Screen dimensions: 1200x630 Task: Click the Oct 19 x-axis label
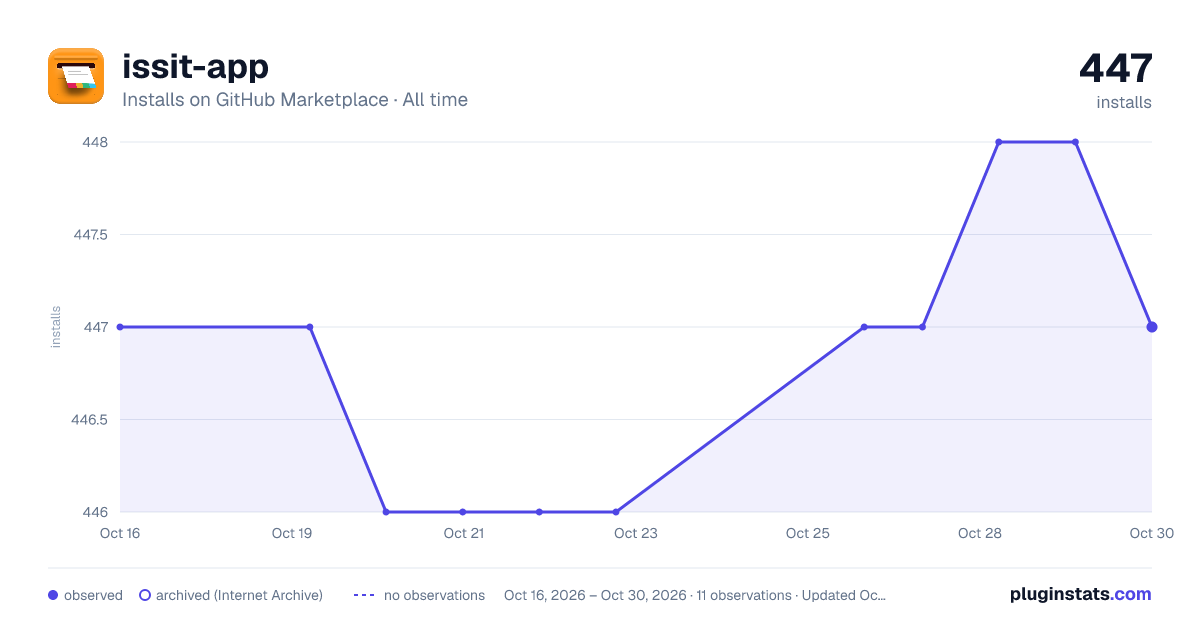[292, 533]
